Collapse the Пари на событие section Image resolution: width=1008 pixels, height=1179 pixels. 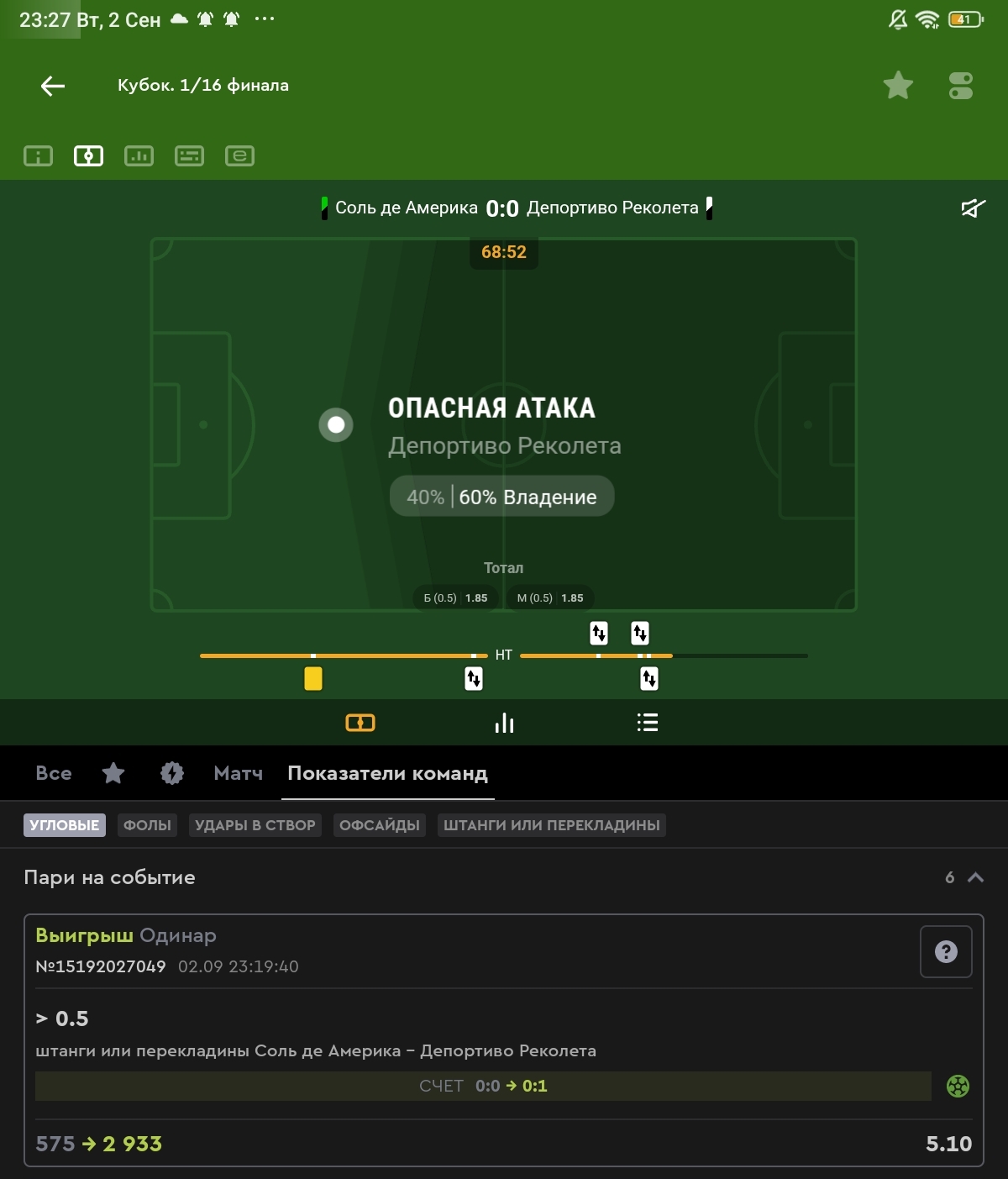point(975,877)
